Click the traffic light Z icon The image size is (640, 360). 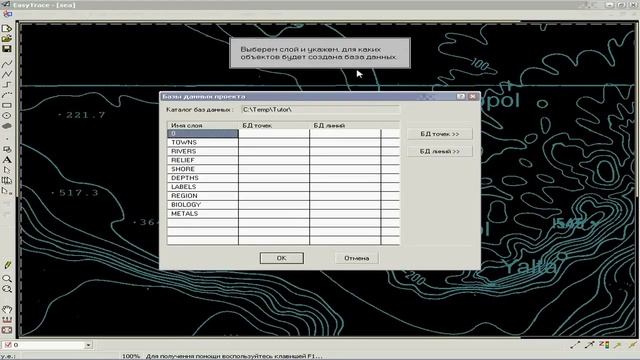pos(604,345)
